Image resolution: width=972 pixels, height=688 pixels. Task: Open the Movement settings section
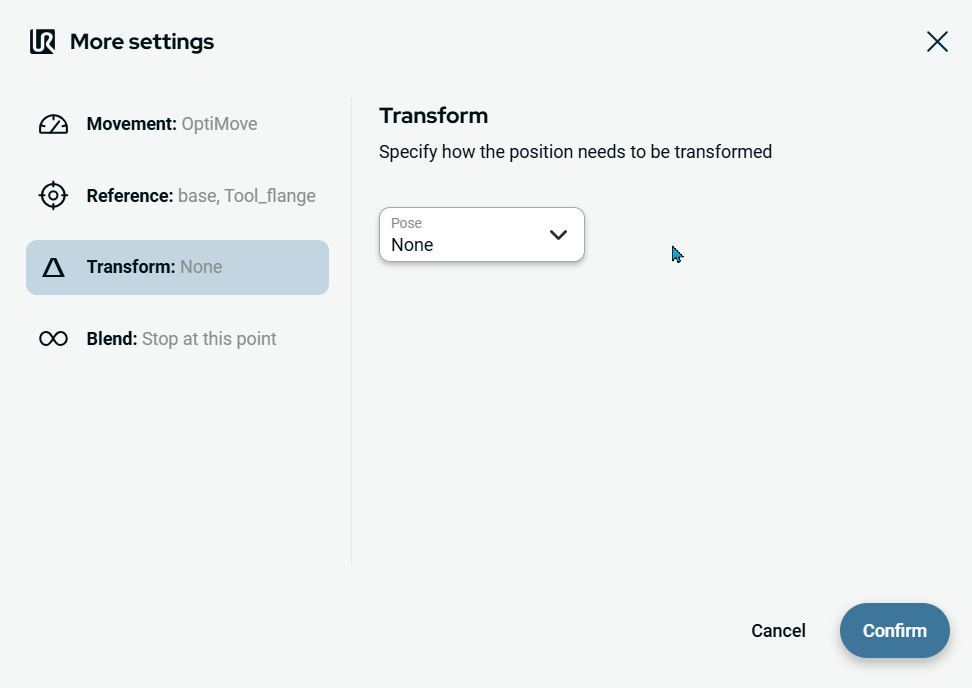132,124
